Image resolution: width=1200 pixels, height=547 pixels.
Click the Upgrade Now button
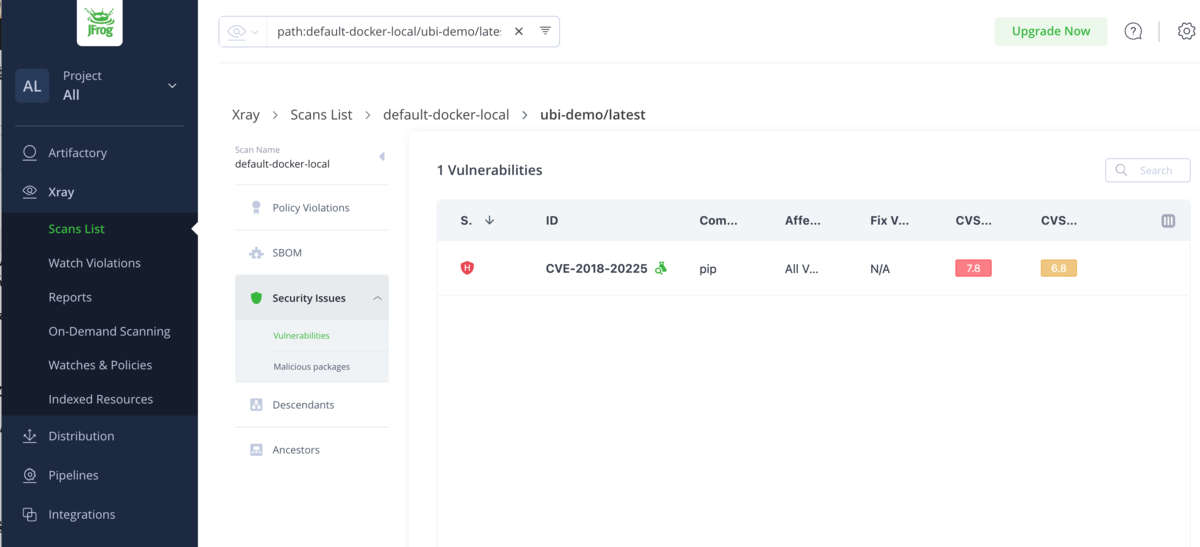tap(1051, 31)
